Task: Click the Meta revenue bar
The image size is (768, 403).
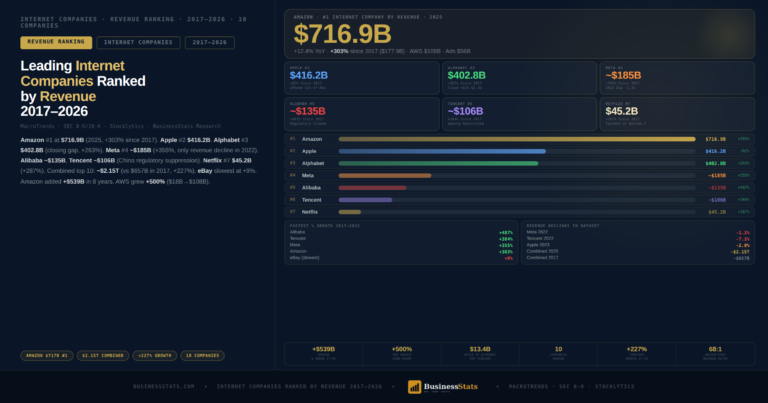Action: (384, 175)
